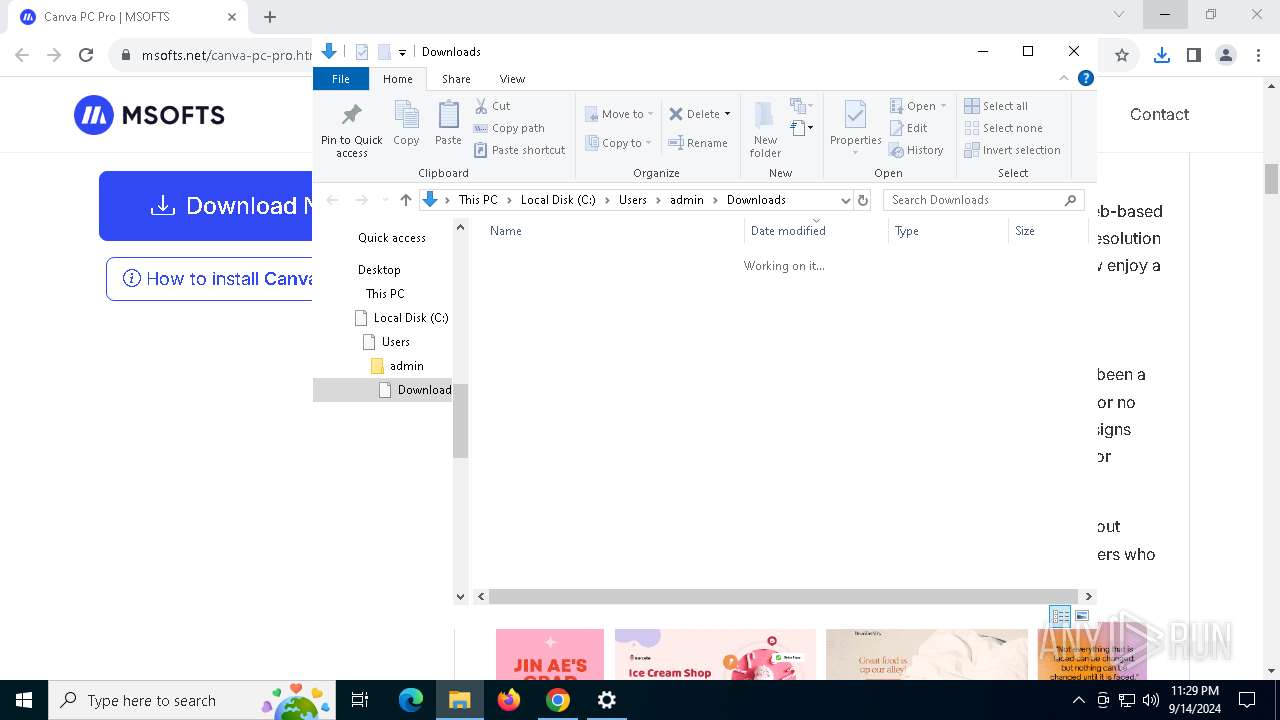Viewport: 1280px width, 720px height.
Task: Click This PC in address breadcrumb
Action: [x=478, y=200]
